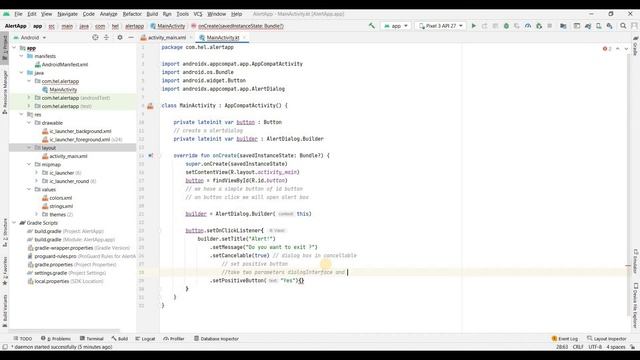
Task: Open the Database Inspector tool window
Action: click(216, 339)
